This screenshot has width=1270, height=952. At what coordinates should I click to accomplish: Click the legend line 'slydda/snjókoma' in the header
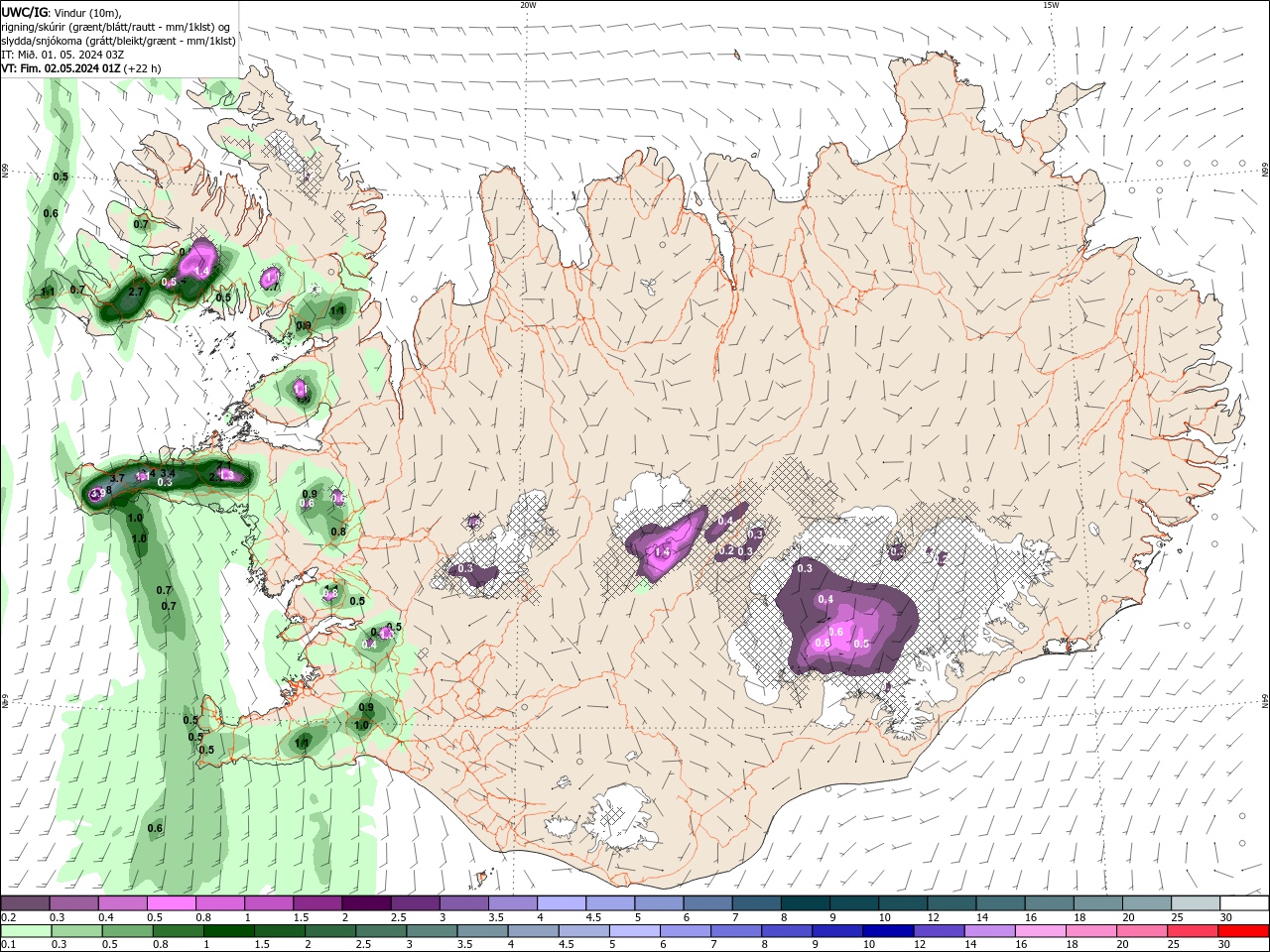tap(118, 41)
